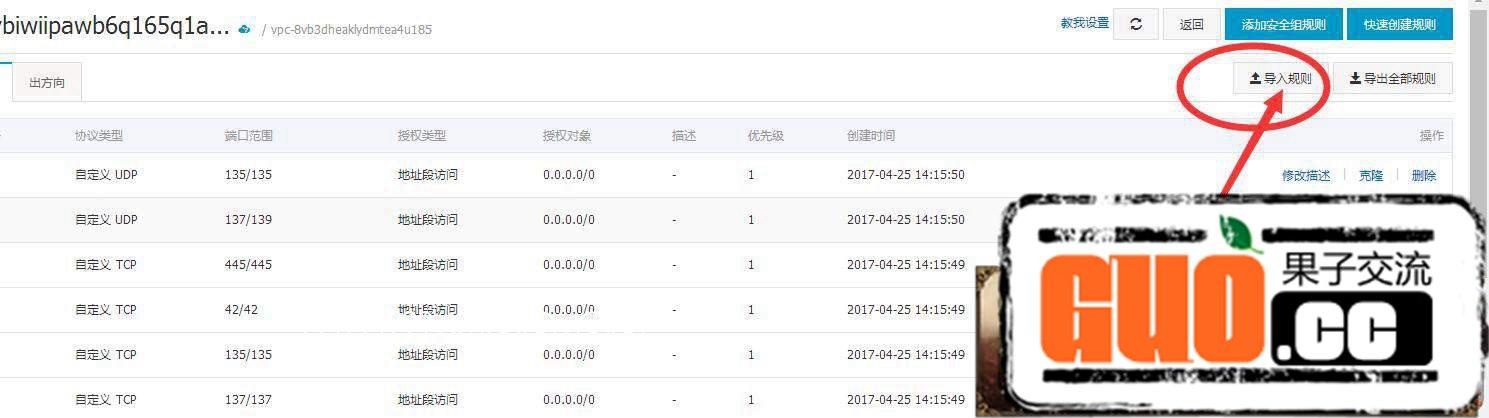This screenshot has height=418, width=1489.
Task: Click the 端口范围 column header
Action: pyautogui.click(x=249, y=135)
